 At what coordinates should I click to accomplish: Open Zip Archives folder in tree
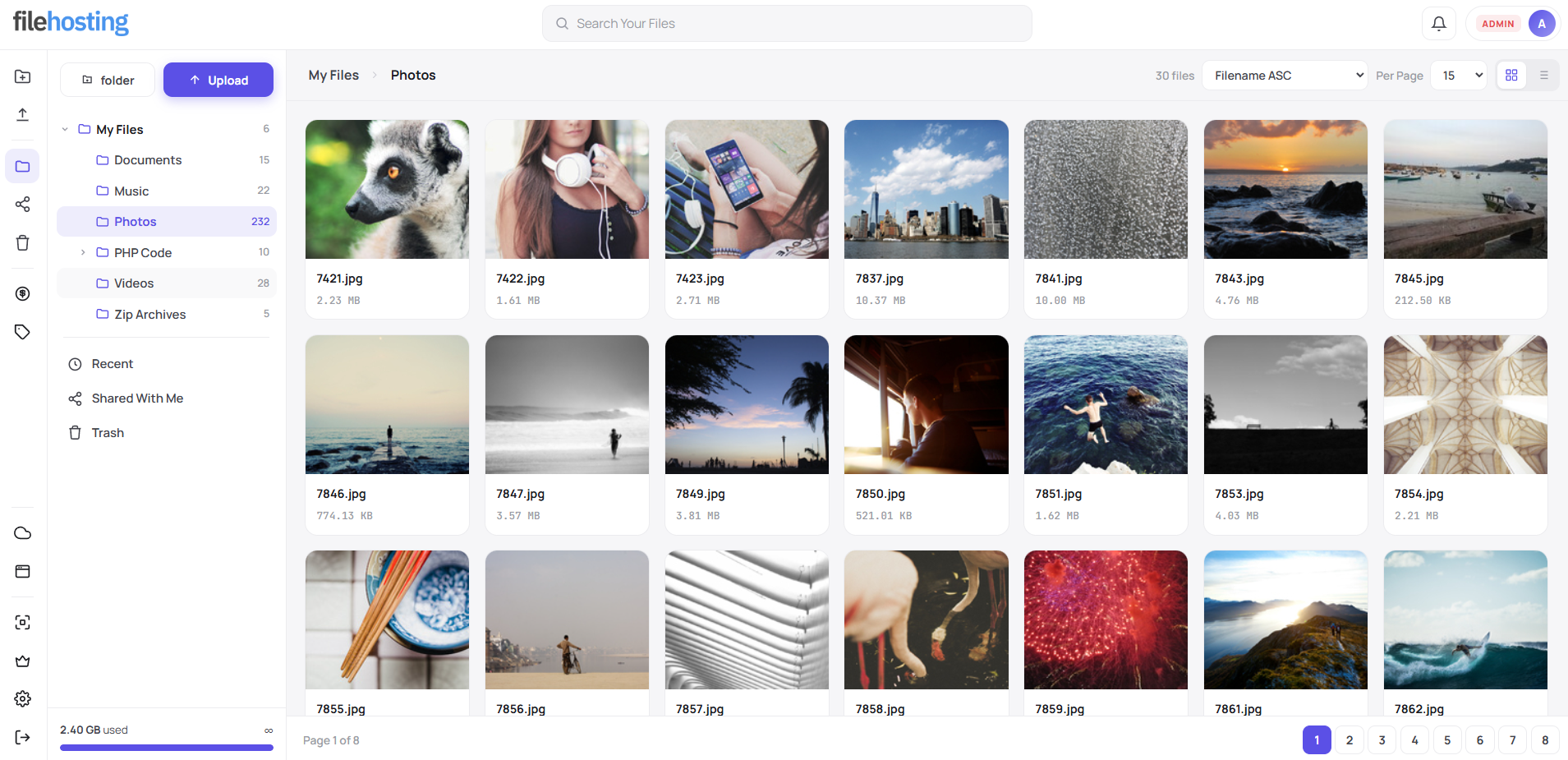click(x=167, y=314)
